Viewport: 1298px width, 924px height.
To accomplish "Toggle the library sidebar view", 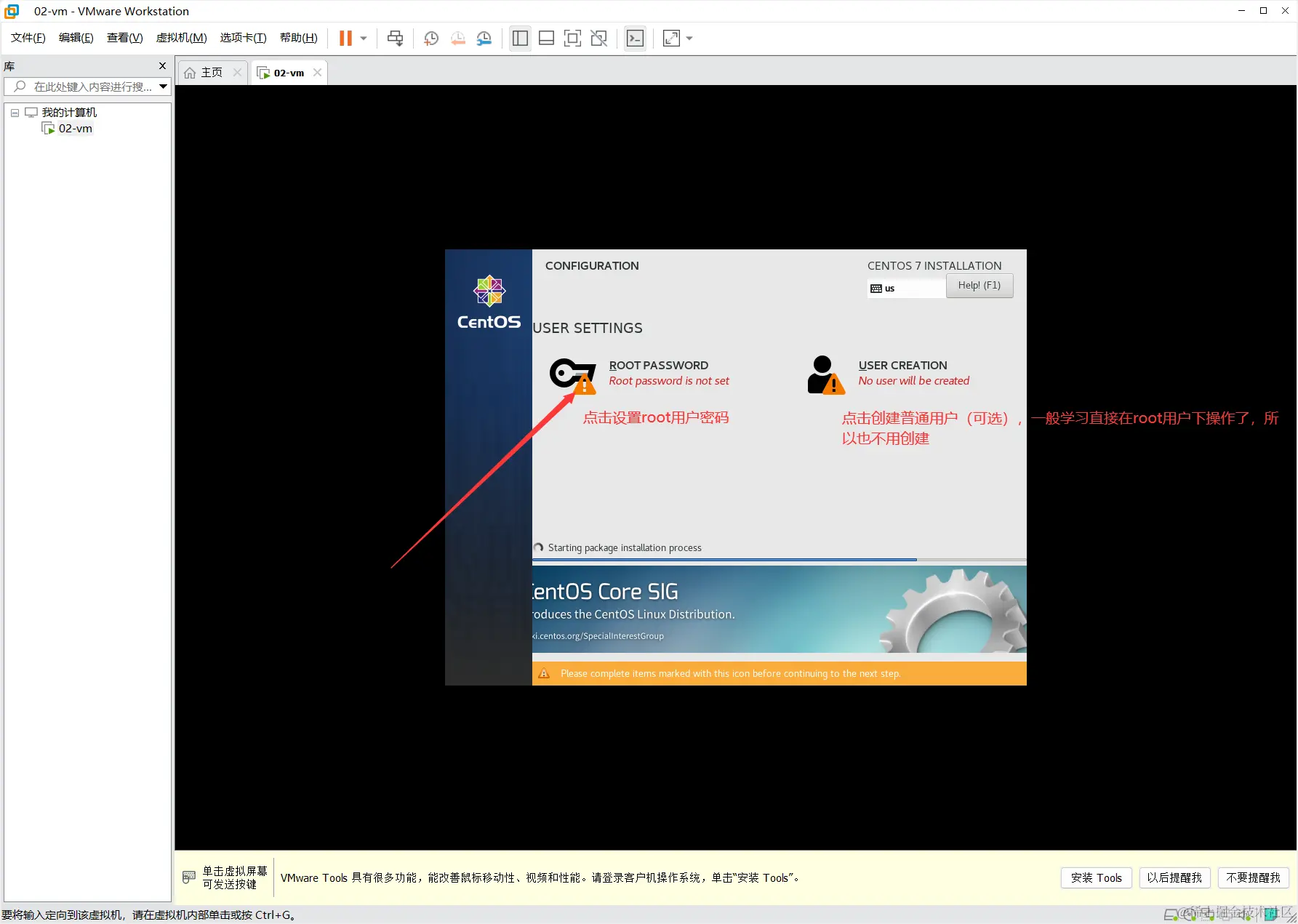I will [x=520, y=39].
